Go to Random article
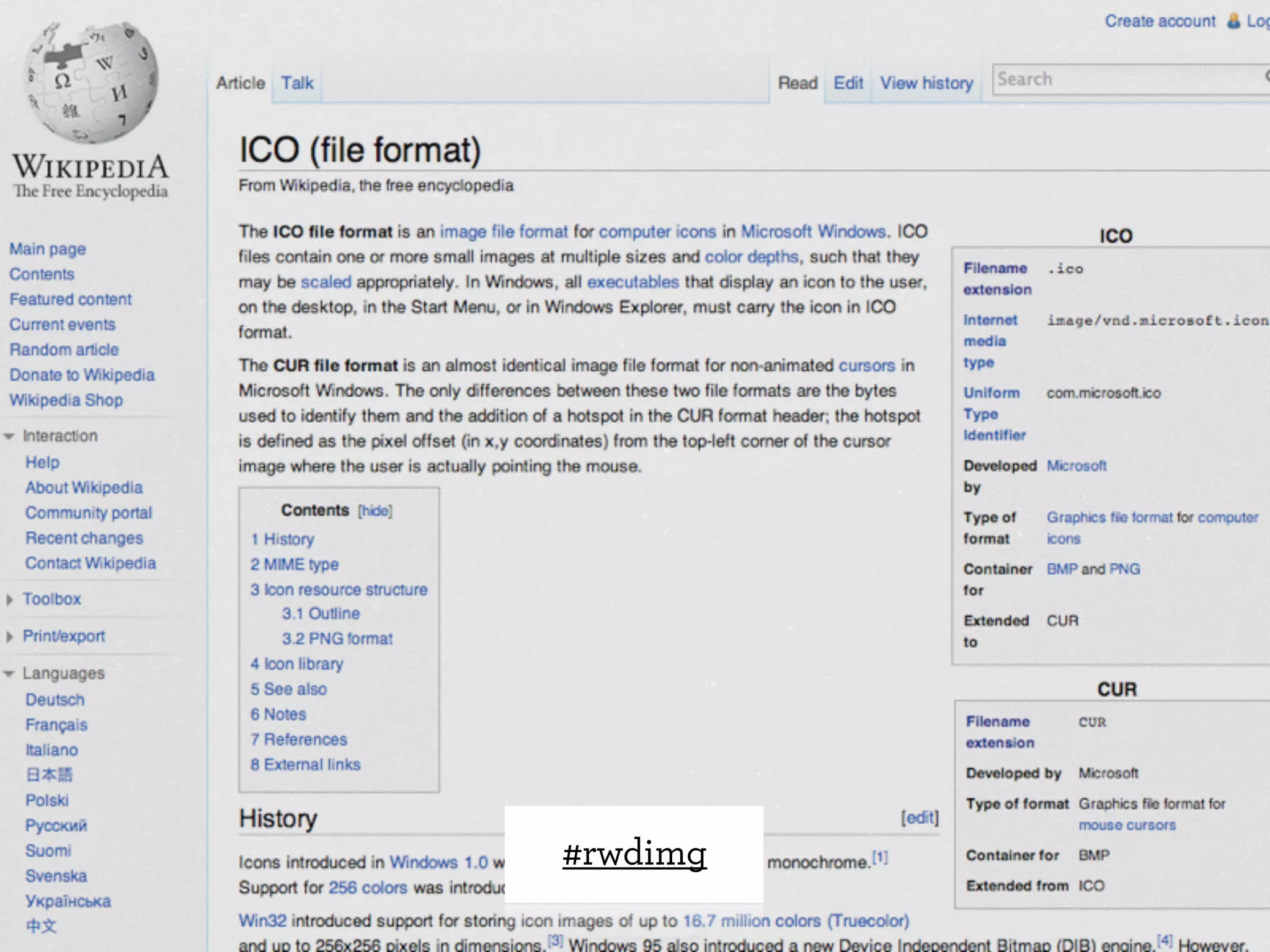 (64, 350)
